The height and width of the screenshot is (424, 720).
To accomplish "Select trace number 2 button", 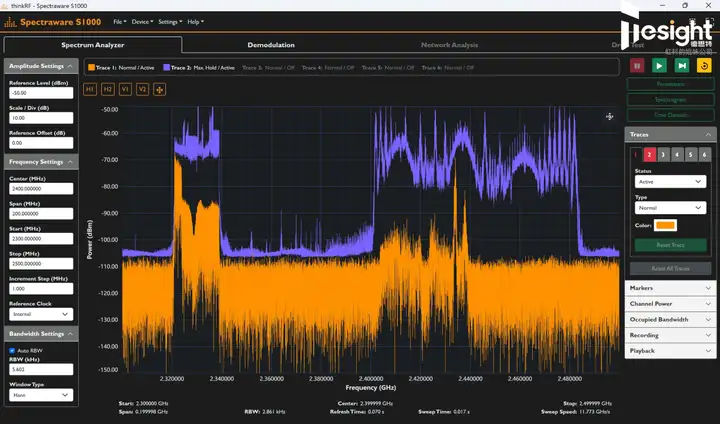I will click(649, 154).
